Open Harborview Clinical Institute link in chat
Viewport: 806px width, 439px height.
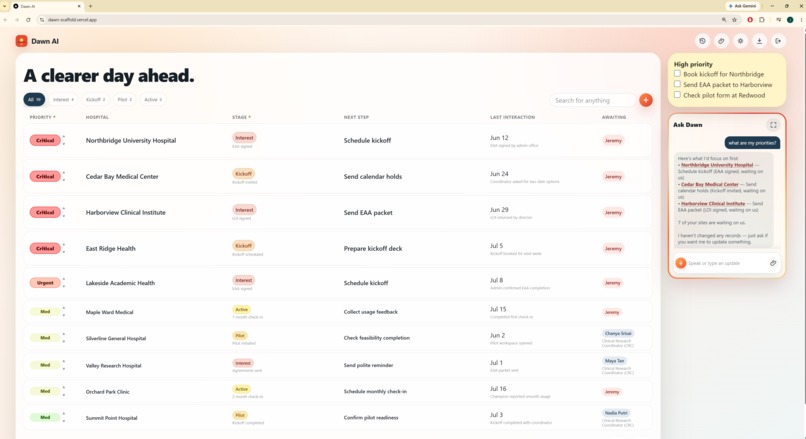tap(713, 204)
